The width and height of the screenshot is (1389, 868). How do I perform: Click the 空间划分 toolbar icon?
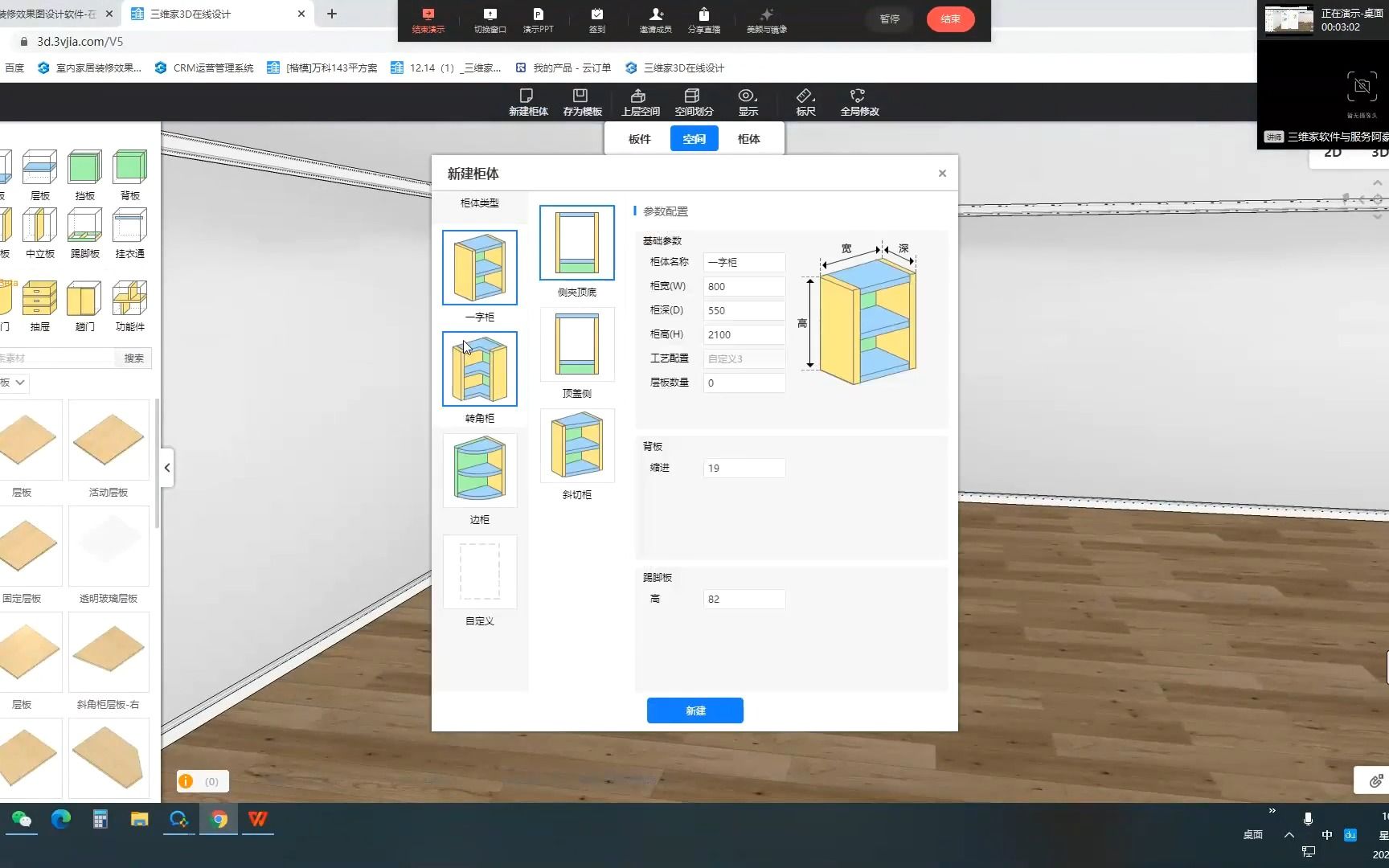click(693, 101)
